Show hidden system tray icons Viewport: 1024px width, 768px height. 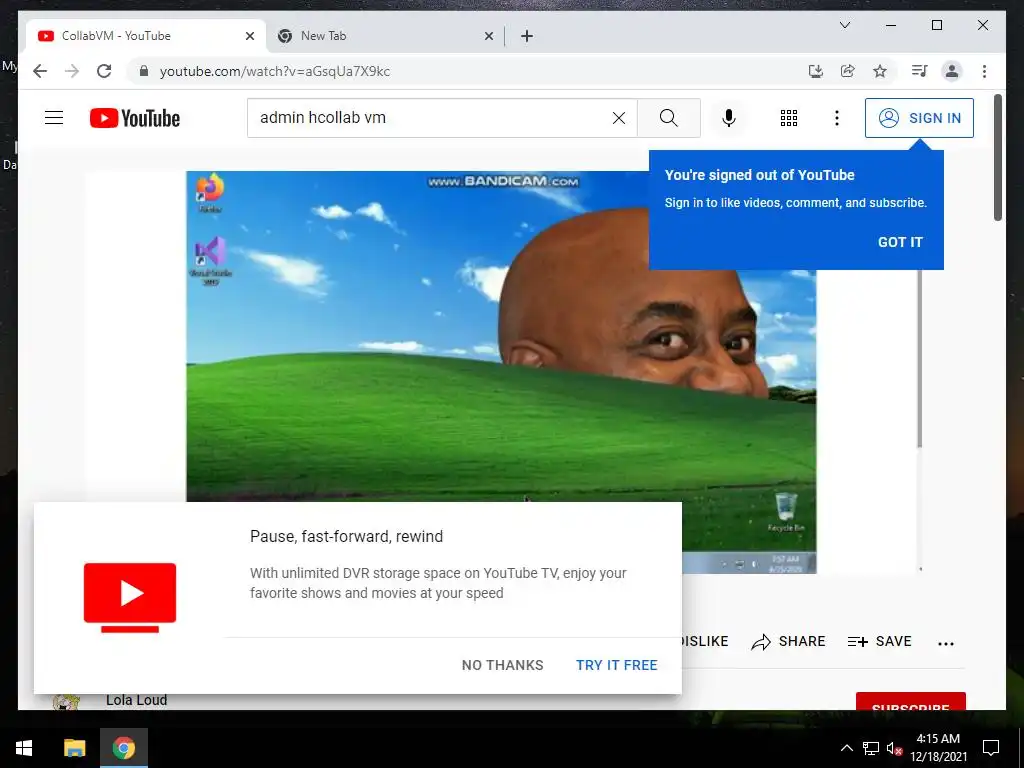846,748
